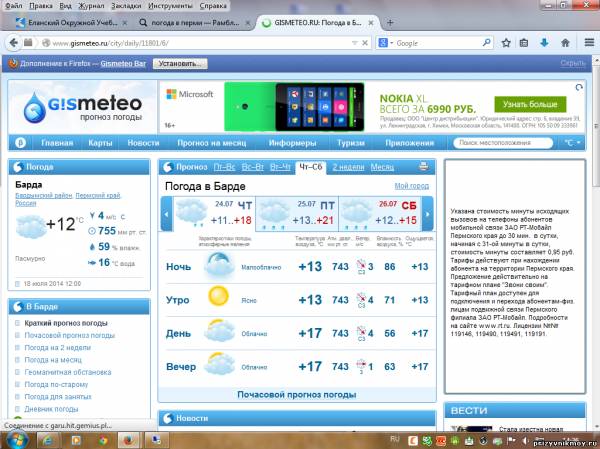Open the bookmark star icon

[506, 43]
